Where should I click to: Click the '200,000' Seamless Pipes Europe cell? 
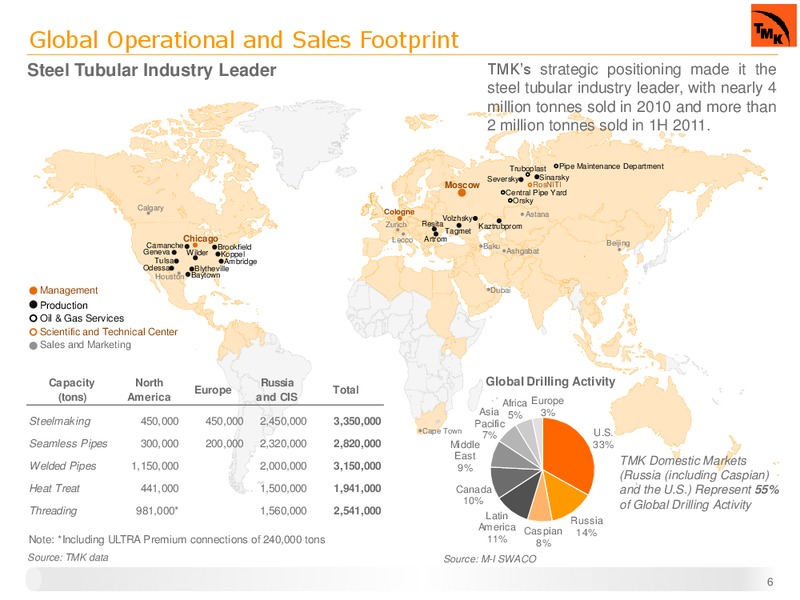[224, 444]
